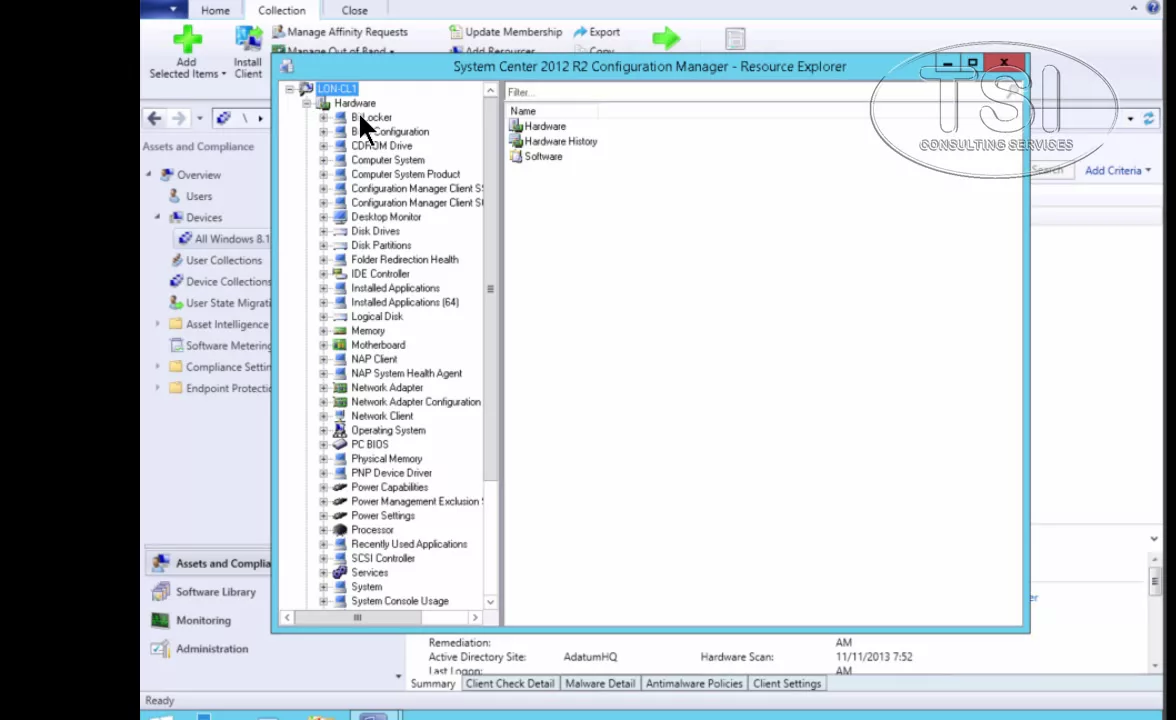The width and height of the screenshot is (1176, 720).
Task: Open the Close ribbon tab
Action: pos(355,10)
